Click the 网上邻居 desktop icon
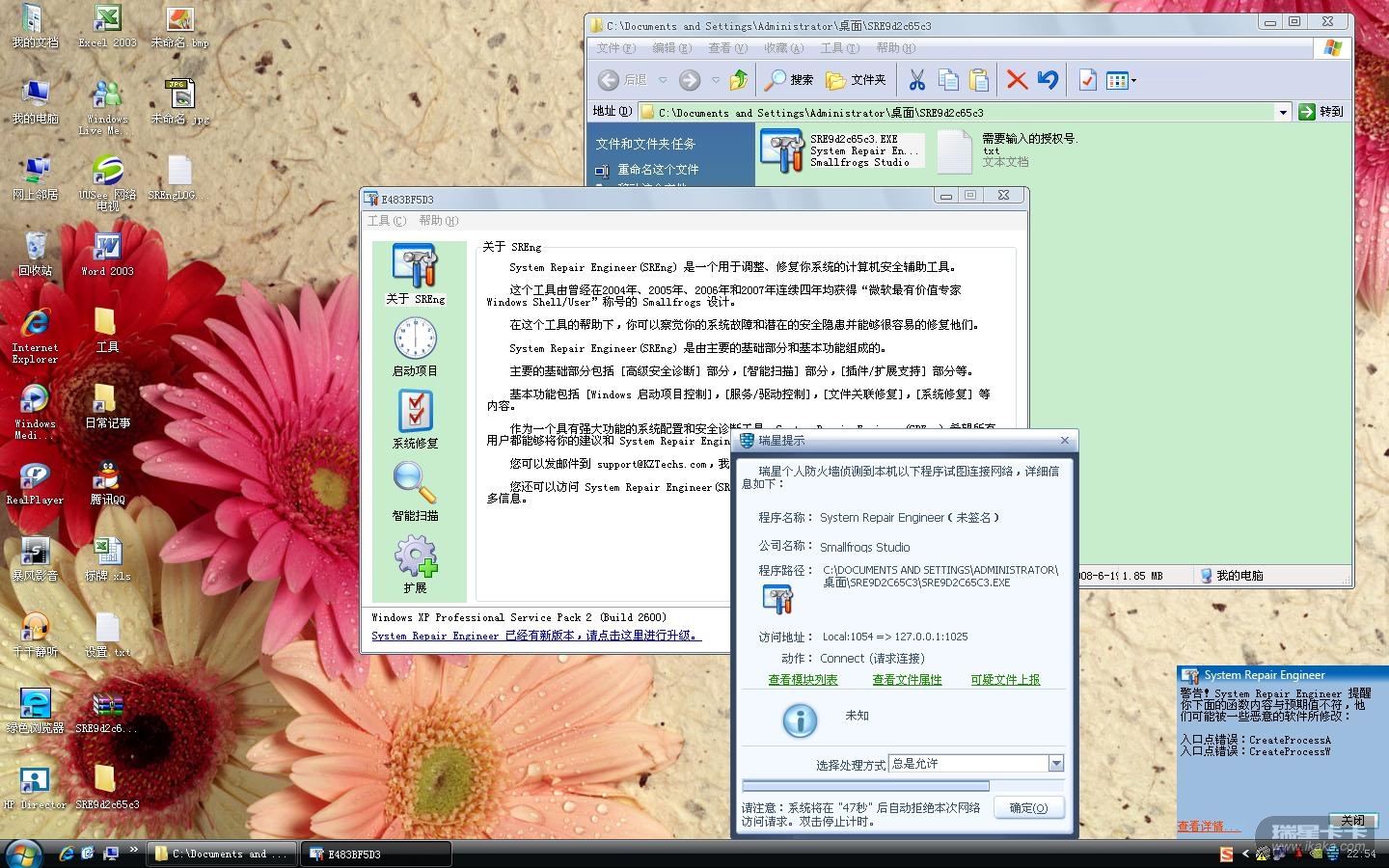 pos(35,177)
